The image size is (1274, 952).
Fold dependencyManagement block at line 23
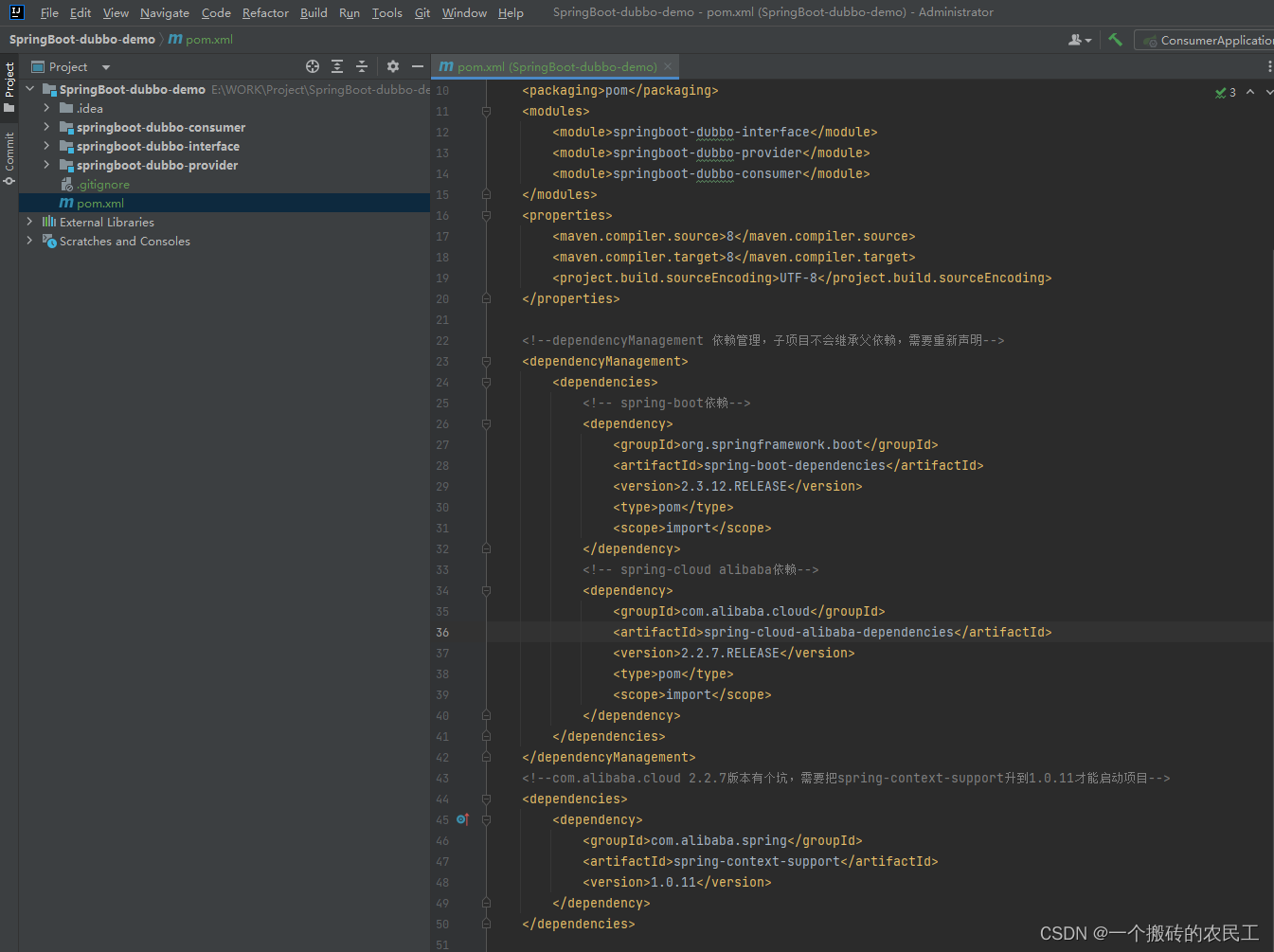coord(486,361)
